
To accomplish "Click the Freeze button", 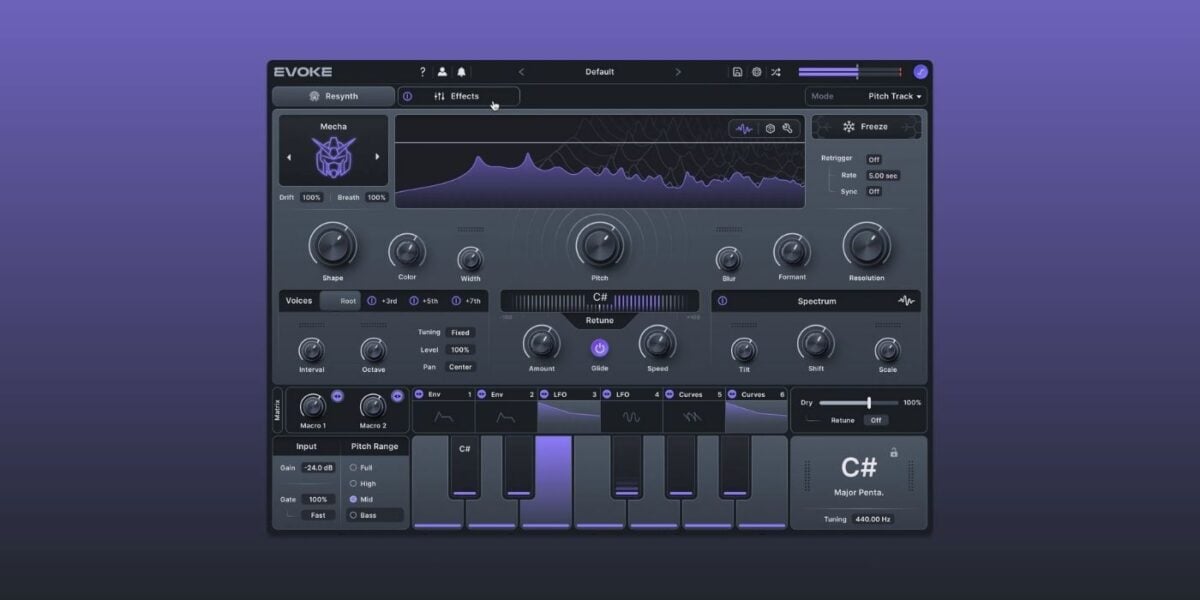I will coord(868,126).
